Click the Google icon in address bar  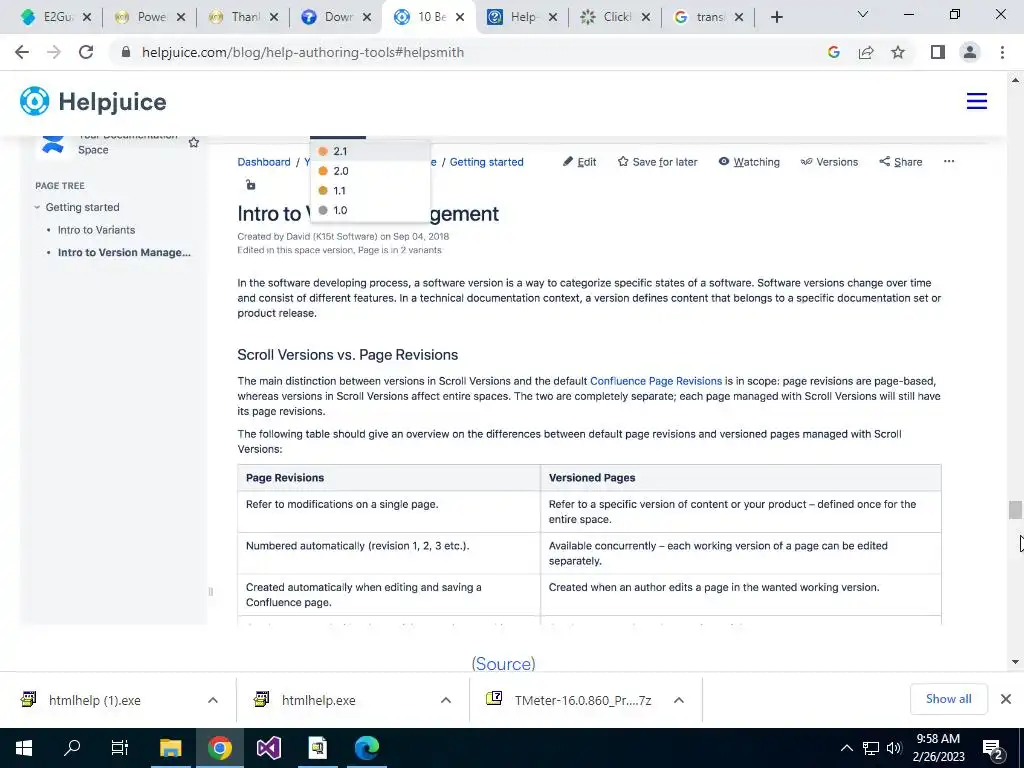tap(833, 52)
